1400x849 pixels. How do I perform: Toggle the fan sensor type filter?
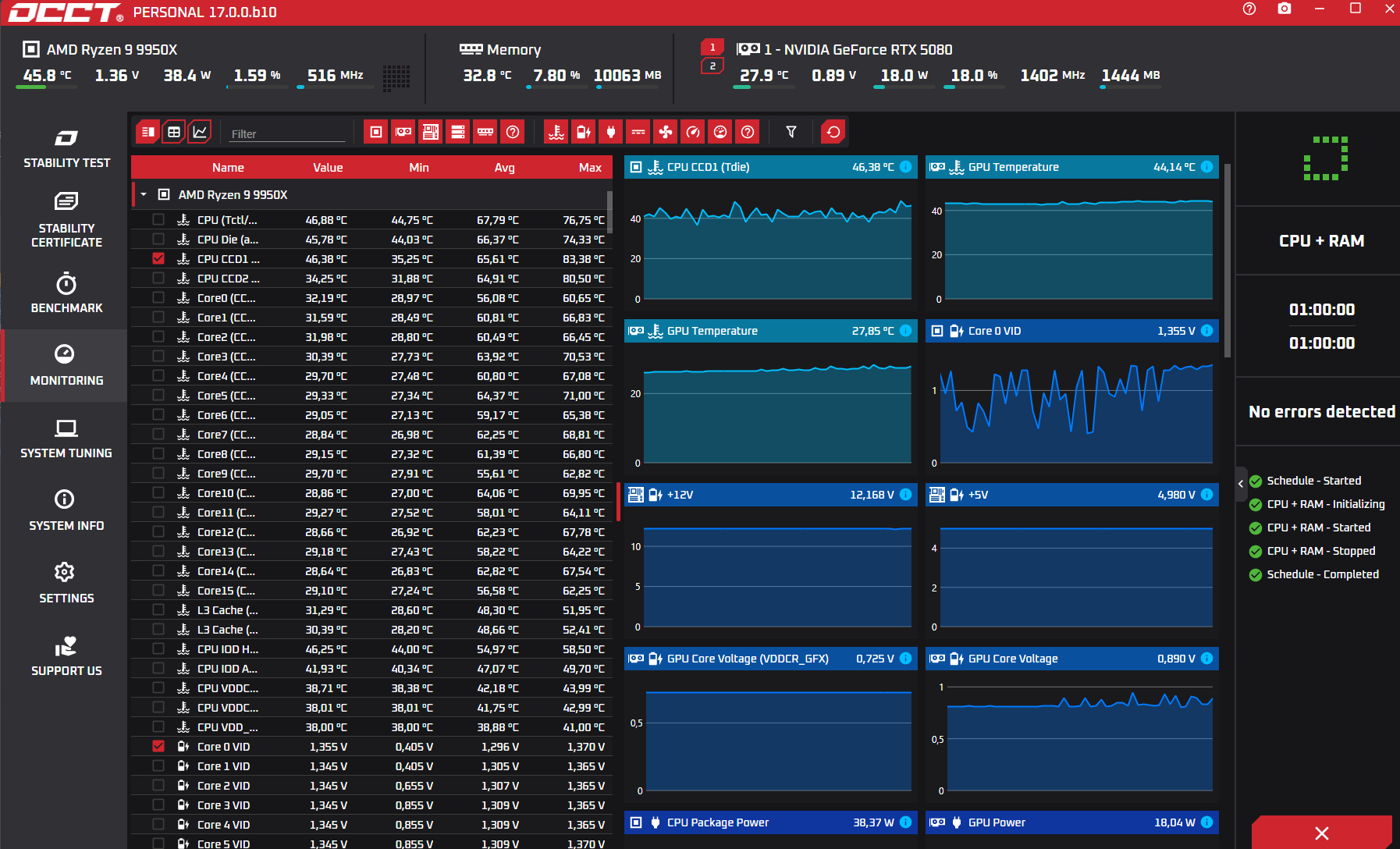pos(666,132)
